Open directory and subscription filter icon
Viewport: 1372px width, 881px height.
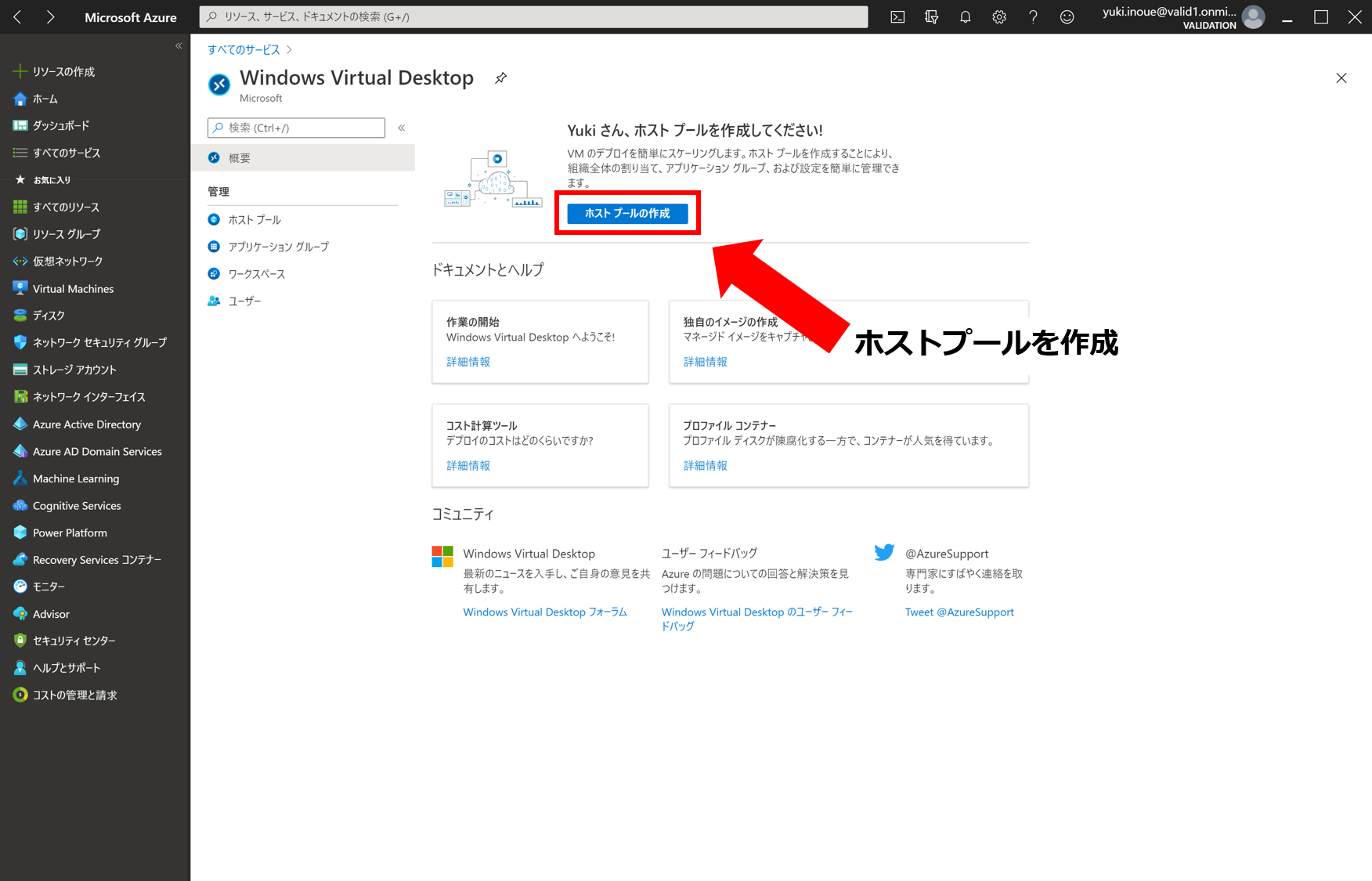[931, 17]
